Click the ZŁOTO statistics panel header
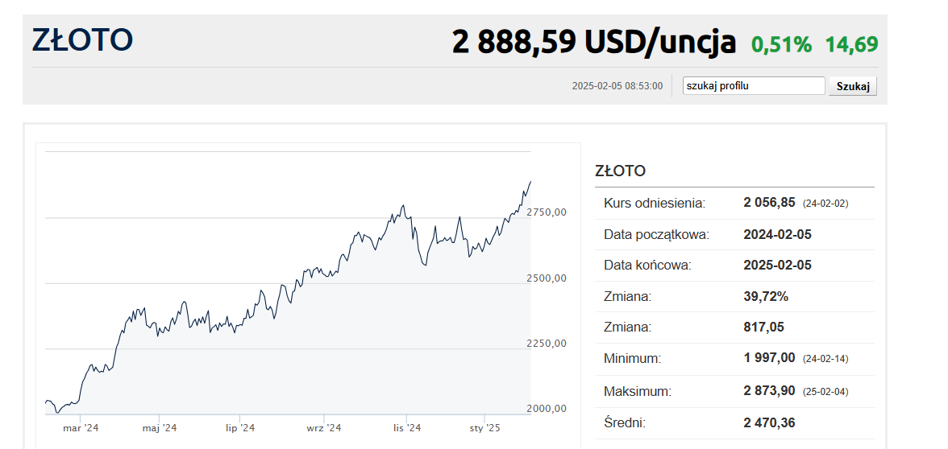Screen dimensions: 948x449 tap(620, 171)
